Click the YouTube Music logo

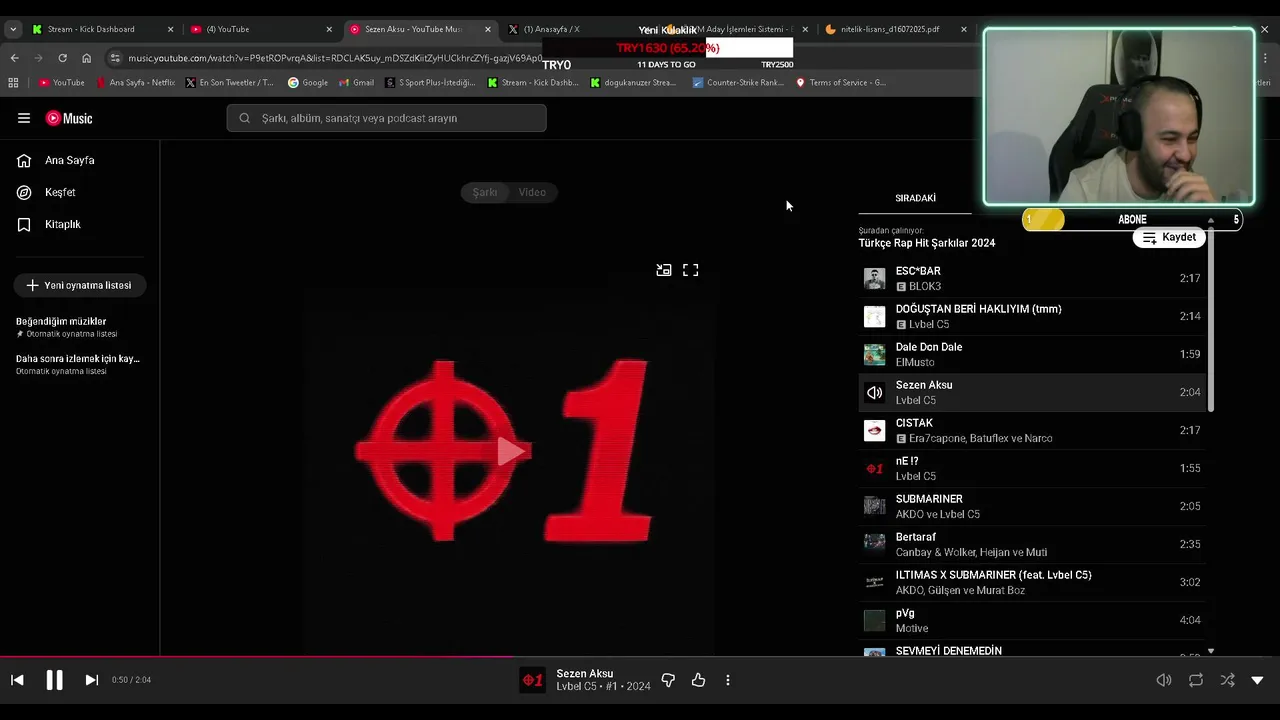pos(69,118)
